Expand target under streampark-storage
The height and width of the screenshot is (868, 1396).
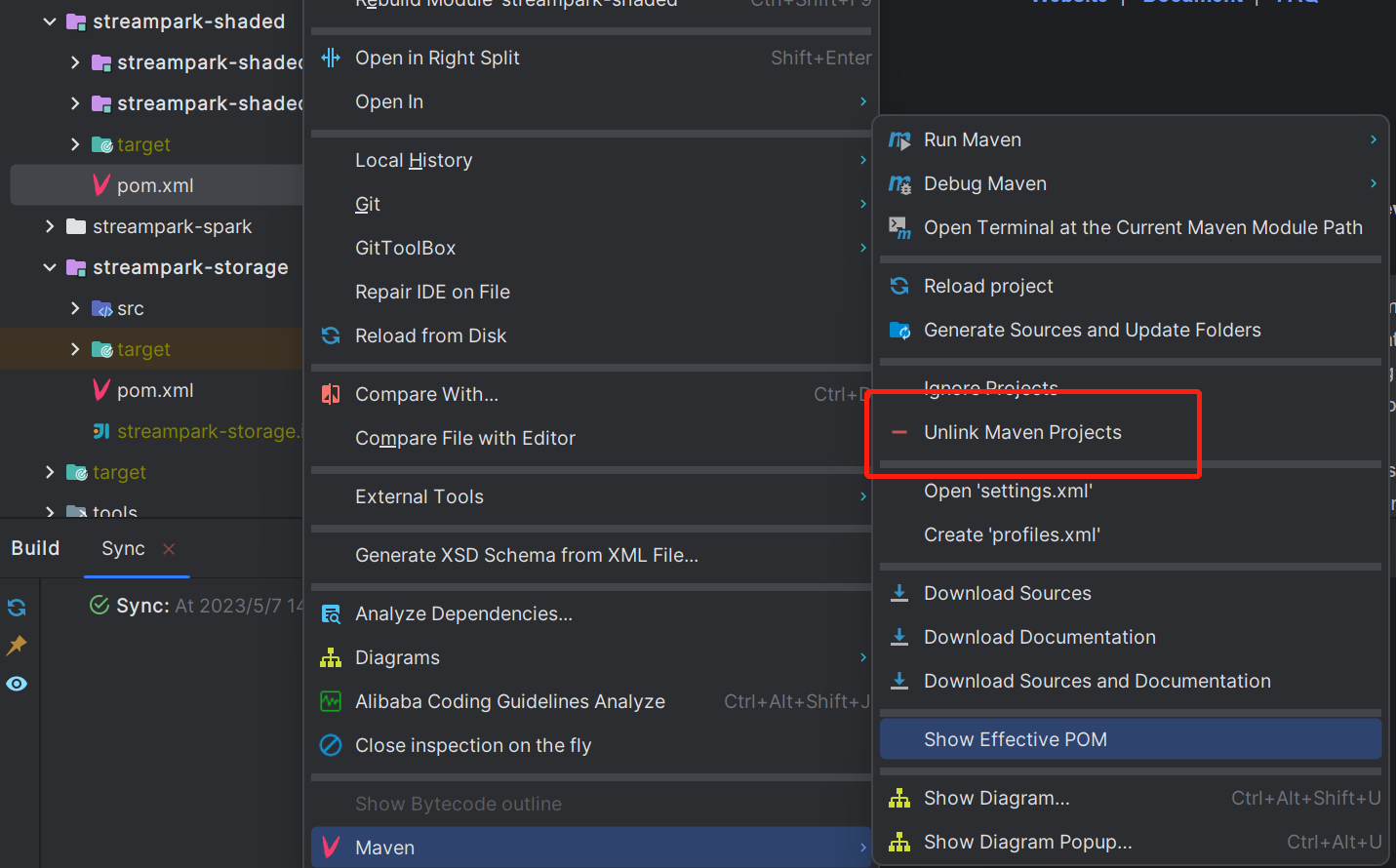click(x=75, y=349)
